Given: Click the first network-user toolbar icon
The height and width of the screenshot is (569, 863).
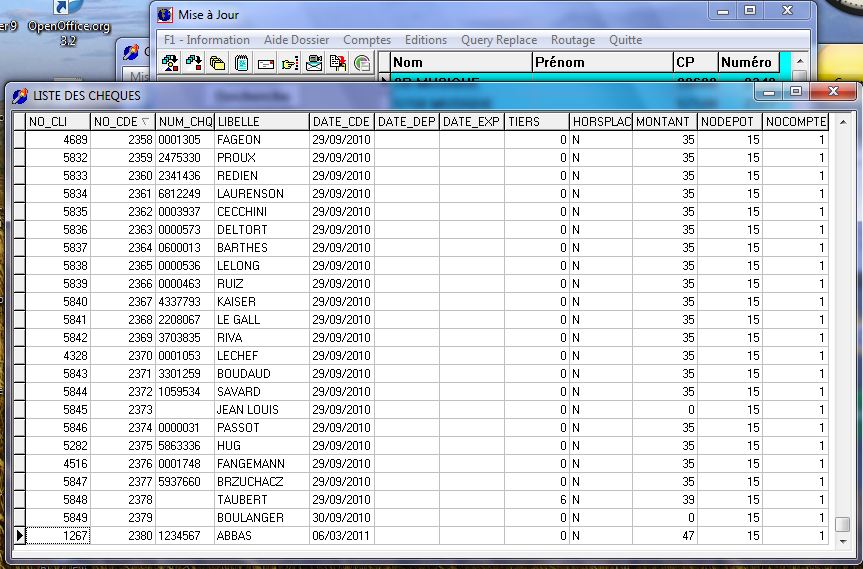Looking at the screenshot, I should pyautogui.click(x=170, y=63).
